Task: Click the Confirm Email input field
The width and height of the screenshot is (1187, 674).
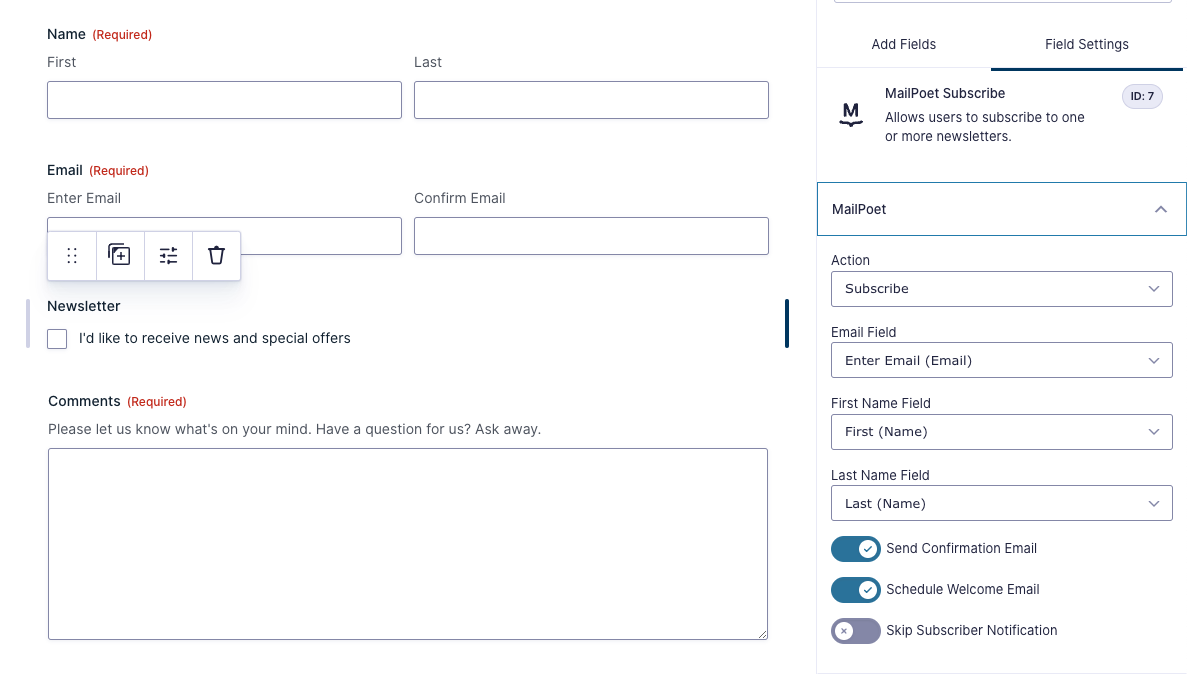Action: click(591, 236)
